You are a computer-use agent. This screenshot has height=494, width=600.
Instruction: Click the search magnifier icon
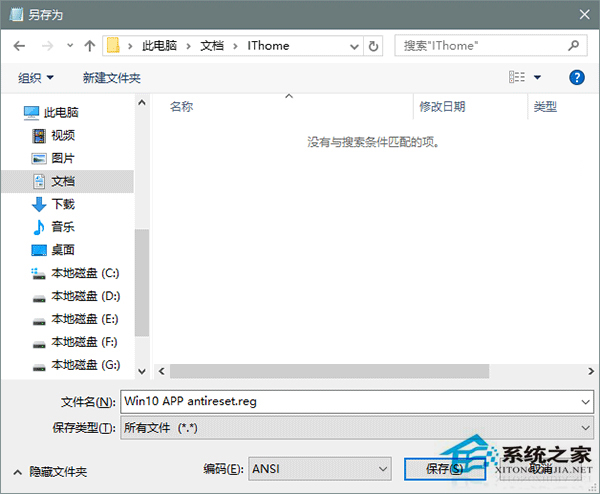[x=573, y=46]
